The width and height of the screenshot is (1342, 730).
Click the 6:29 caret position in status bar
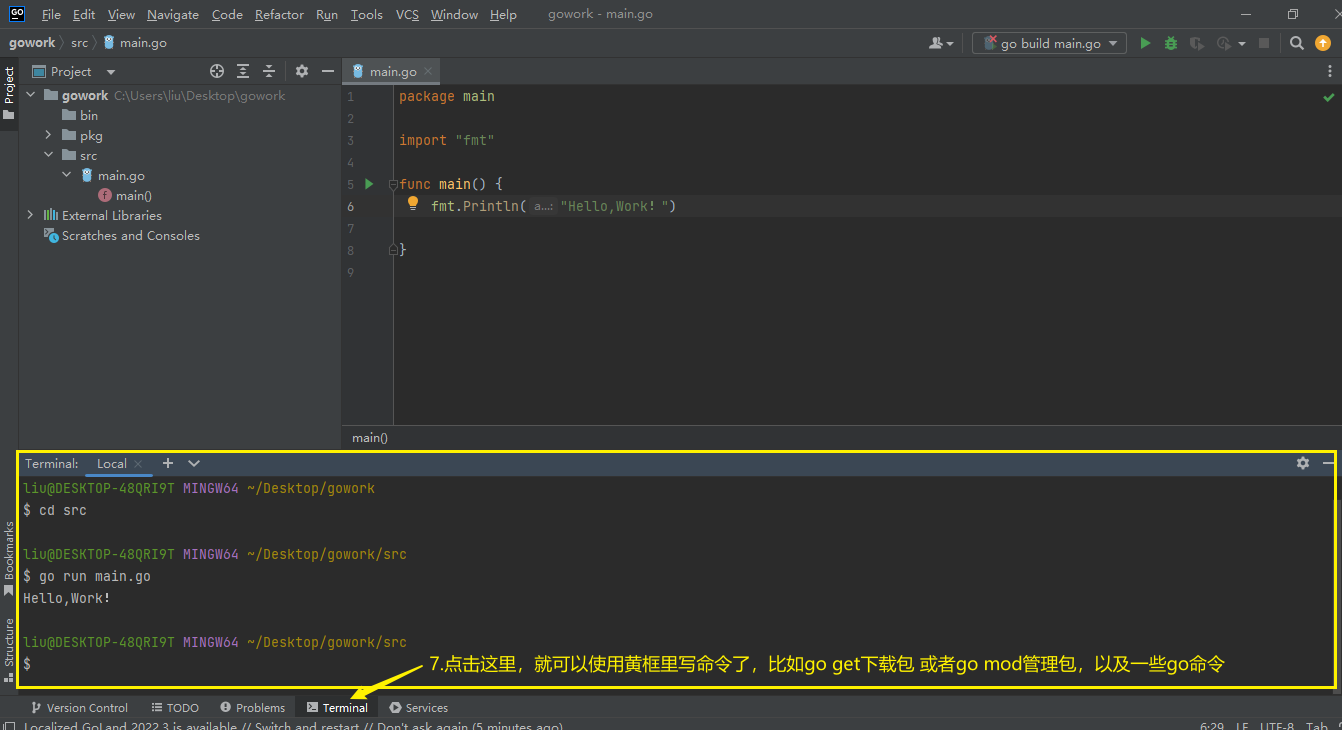point(1211,726)
